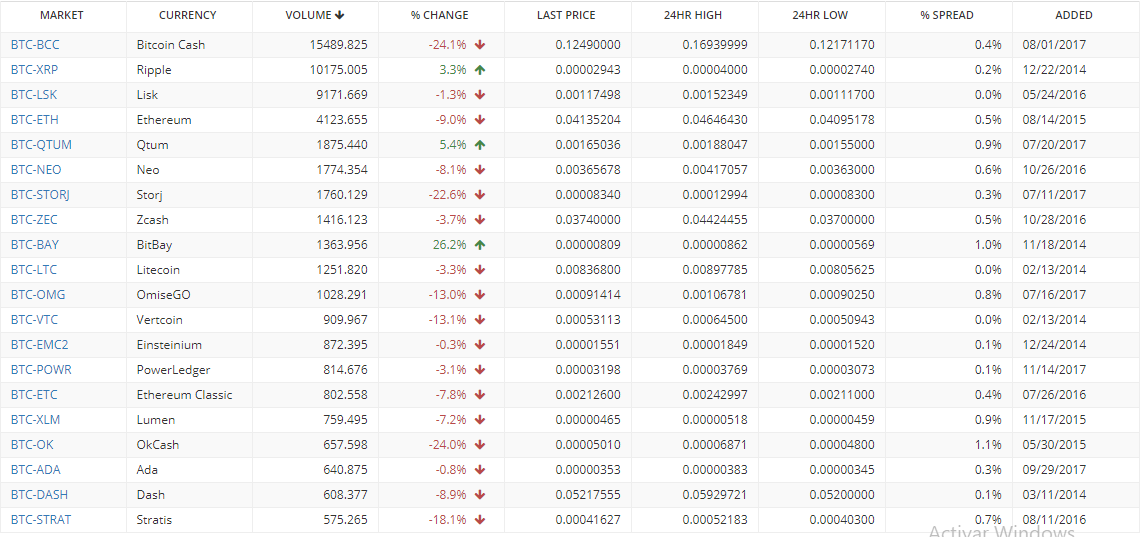Select the OmiseGO currency name
The width and height of the screenshot is (1141, 537).
pyautogui.click(x=164, y=295)
